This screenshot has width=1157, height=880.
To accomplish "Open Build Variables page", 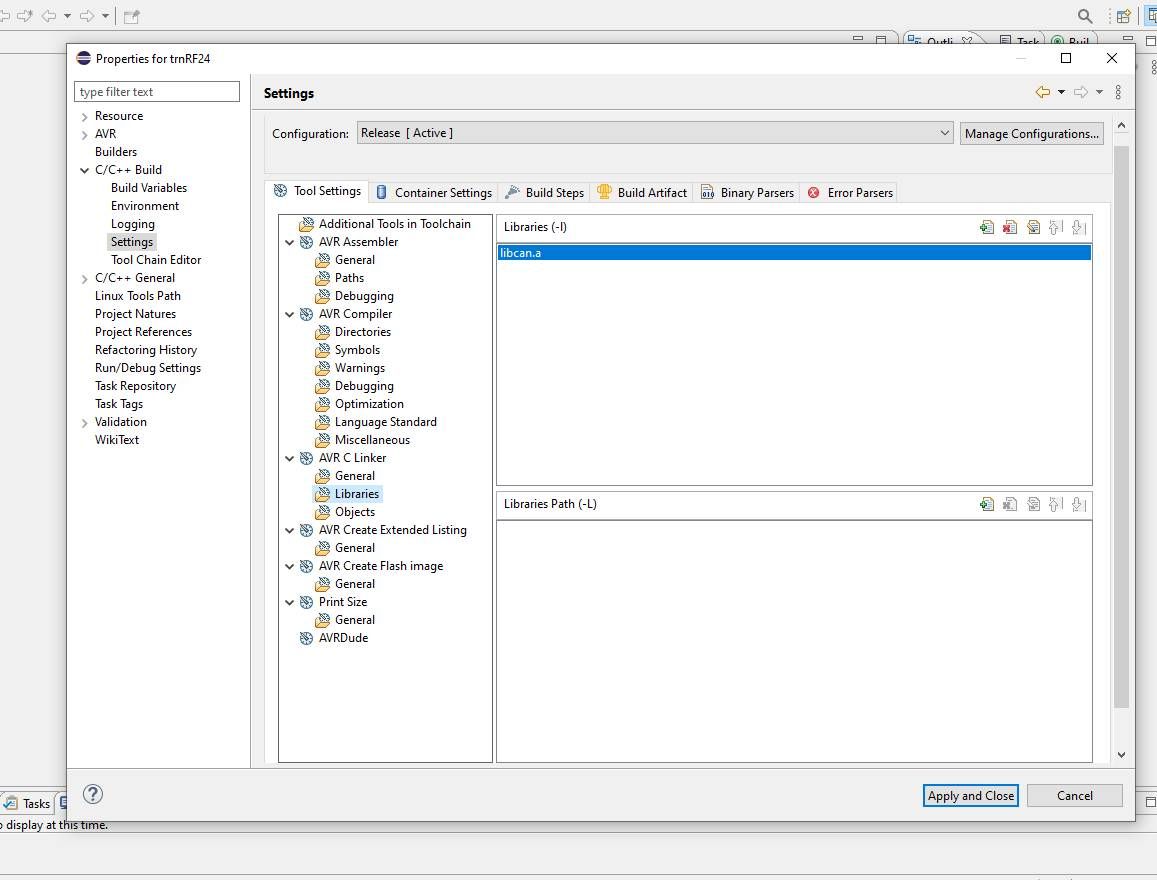I will (x=148, y=188).
